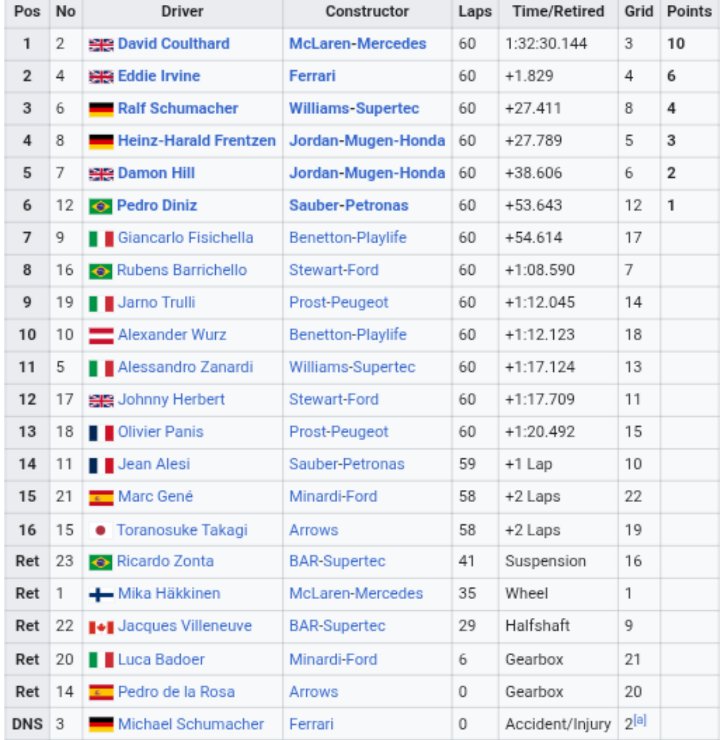The height and width of the screenshot is (740, 720).
Task: Click the Constructor column header
Action: [367, 12]
